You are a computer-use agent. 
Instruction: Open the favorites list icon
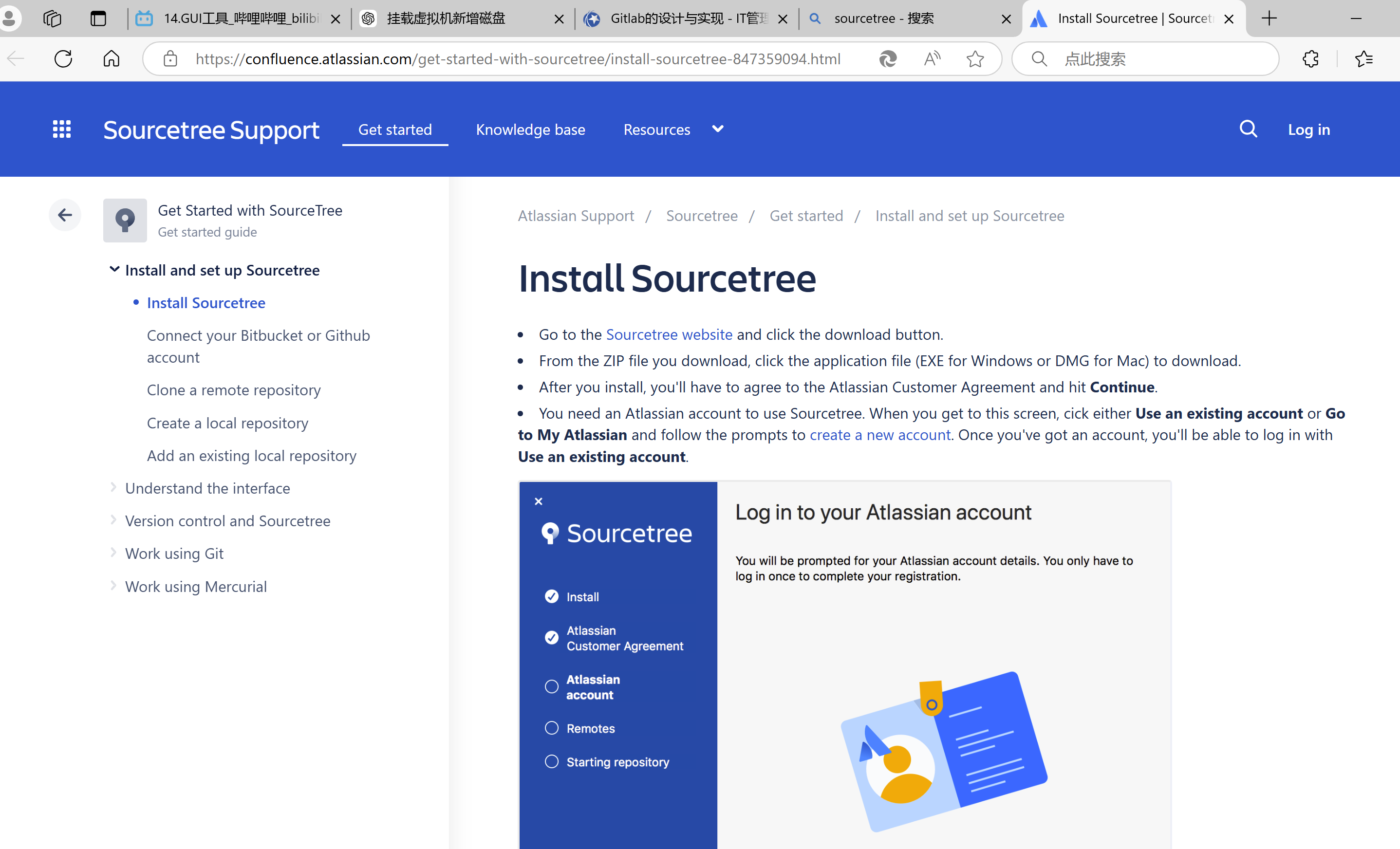click(1363, 58)
